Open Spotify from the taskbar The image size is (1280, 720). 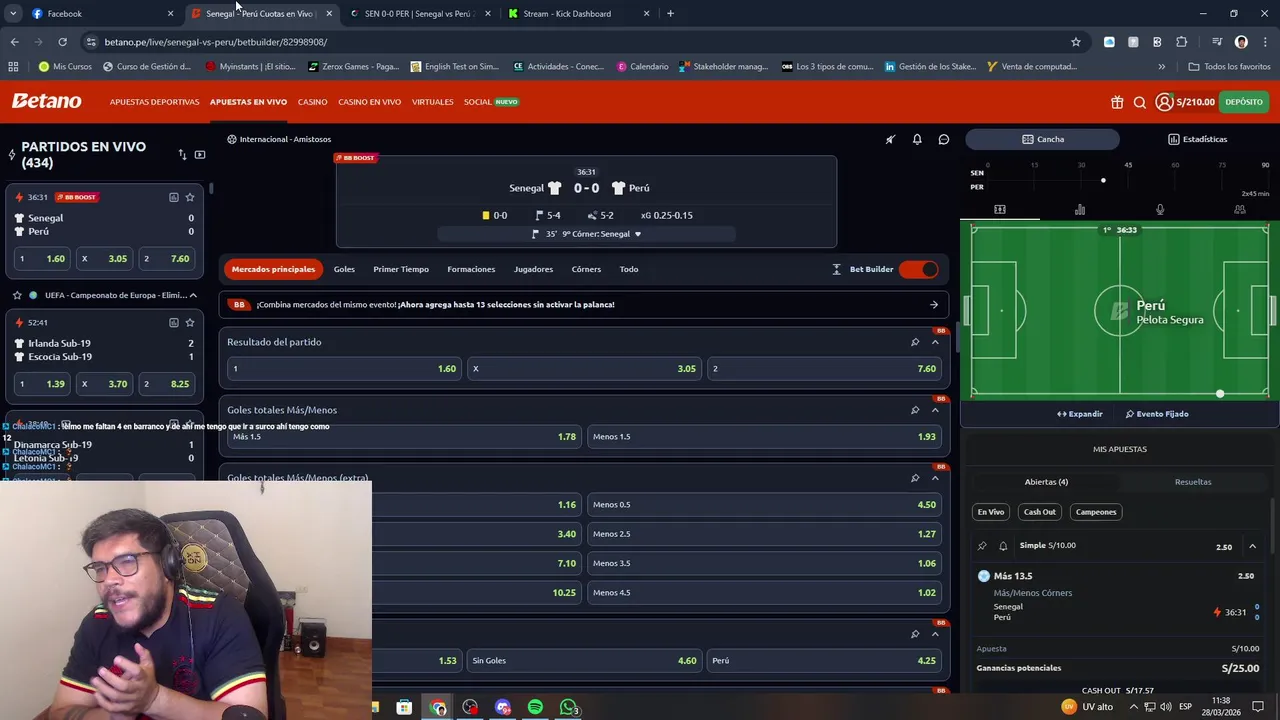tap(535, 707)
